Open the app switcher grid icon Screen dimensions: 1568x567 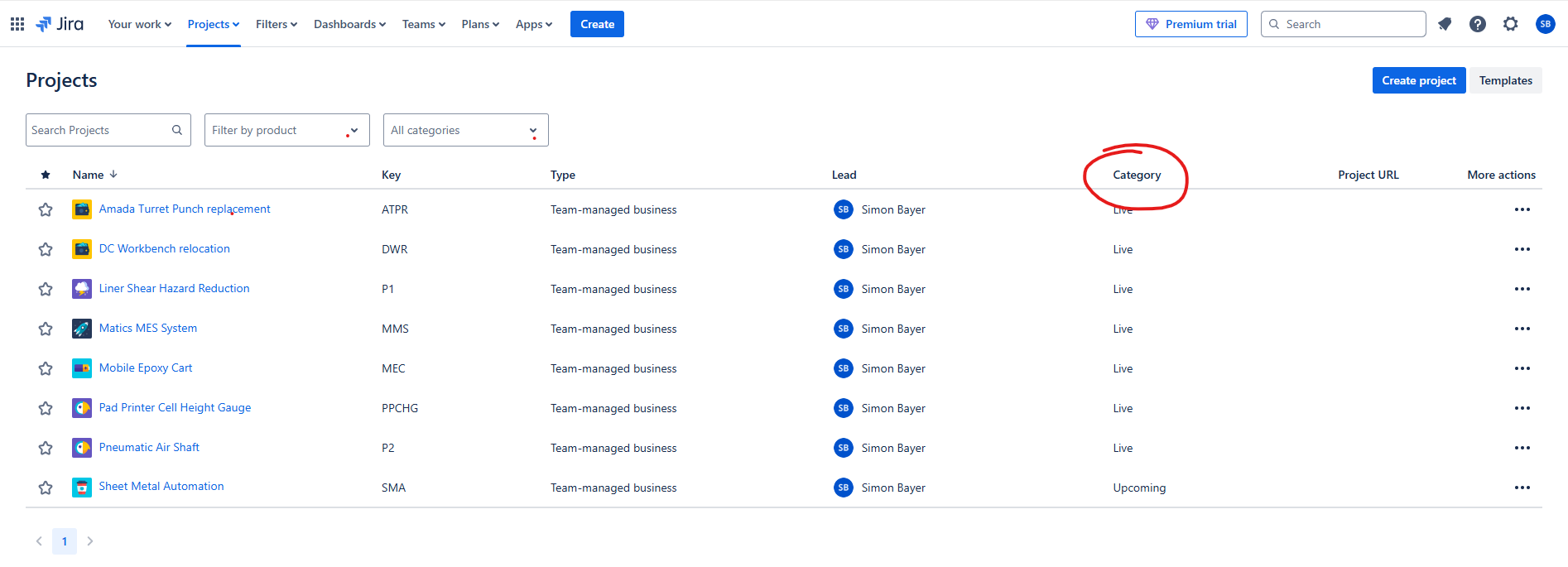click(17, 24)
